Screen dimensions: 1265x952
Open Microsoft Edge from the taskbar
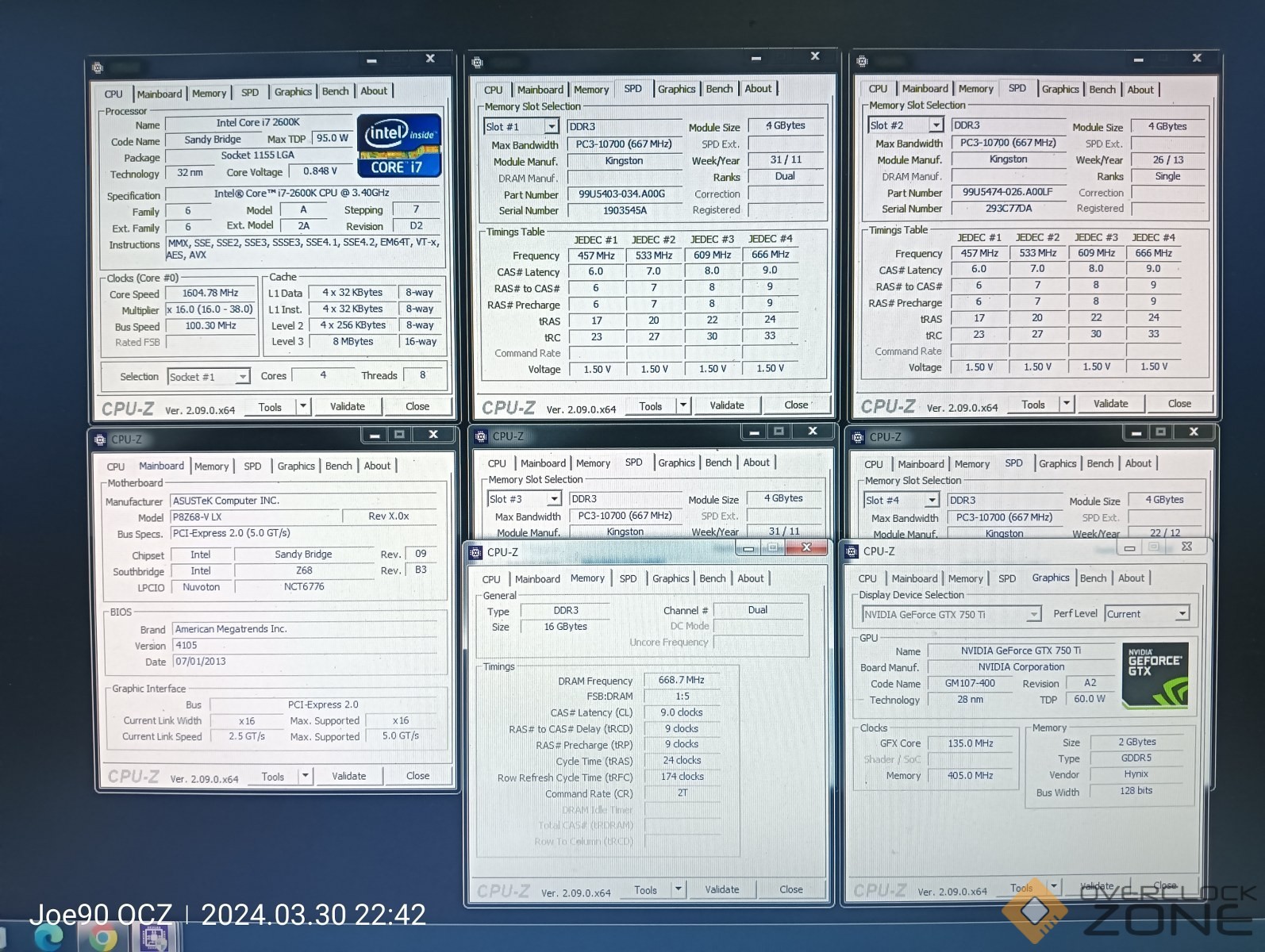(49, 939)
